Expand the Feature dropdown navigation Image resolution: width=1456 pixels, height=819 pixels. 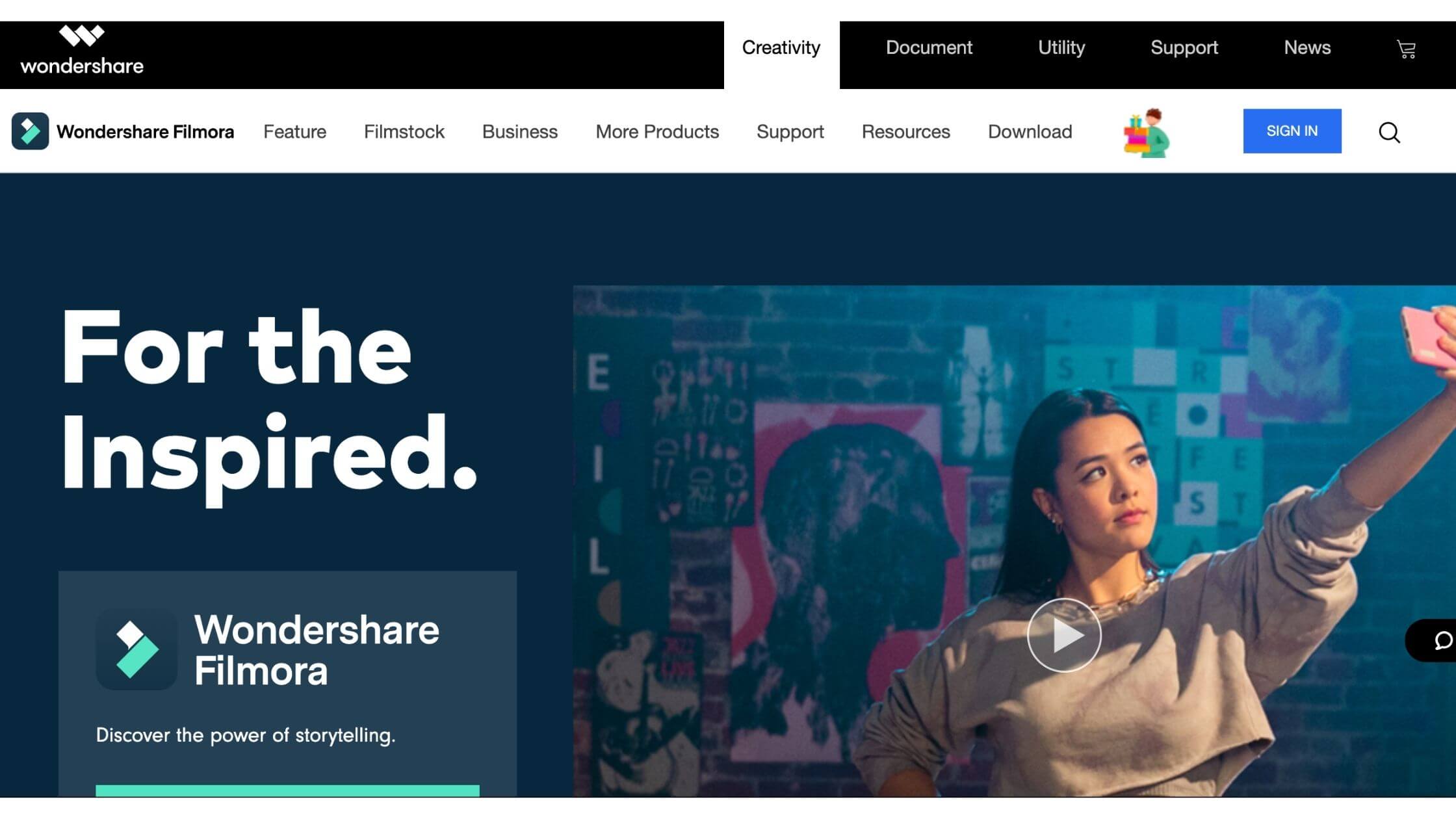tap(294, 131)
